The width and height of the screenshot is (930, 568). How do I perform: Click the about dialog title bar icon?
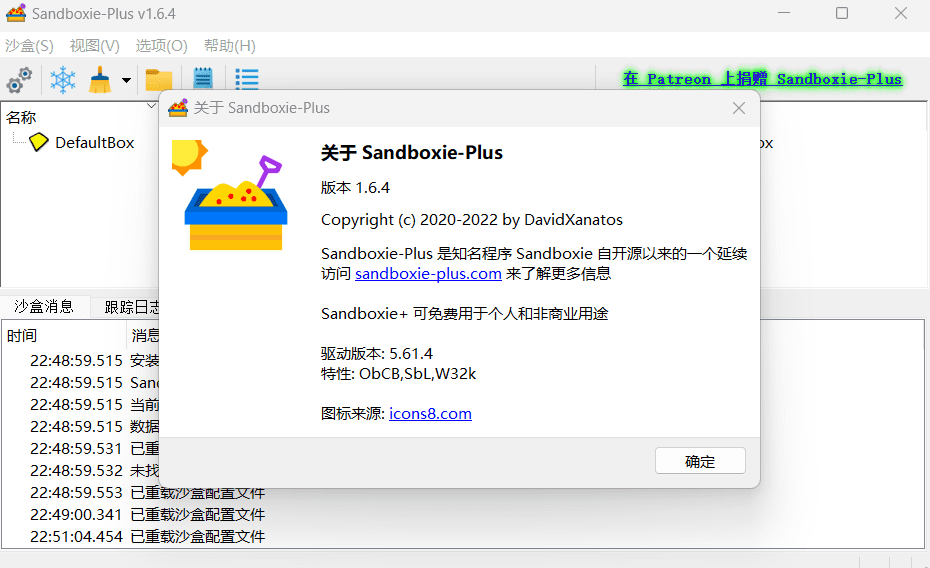click(x=178, y=108)
